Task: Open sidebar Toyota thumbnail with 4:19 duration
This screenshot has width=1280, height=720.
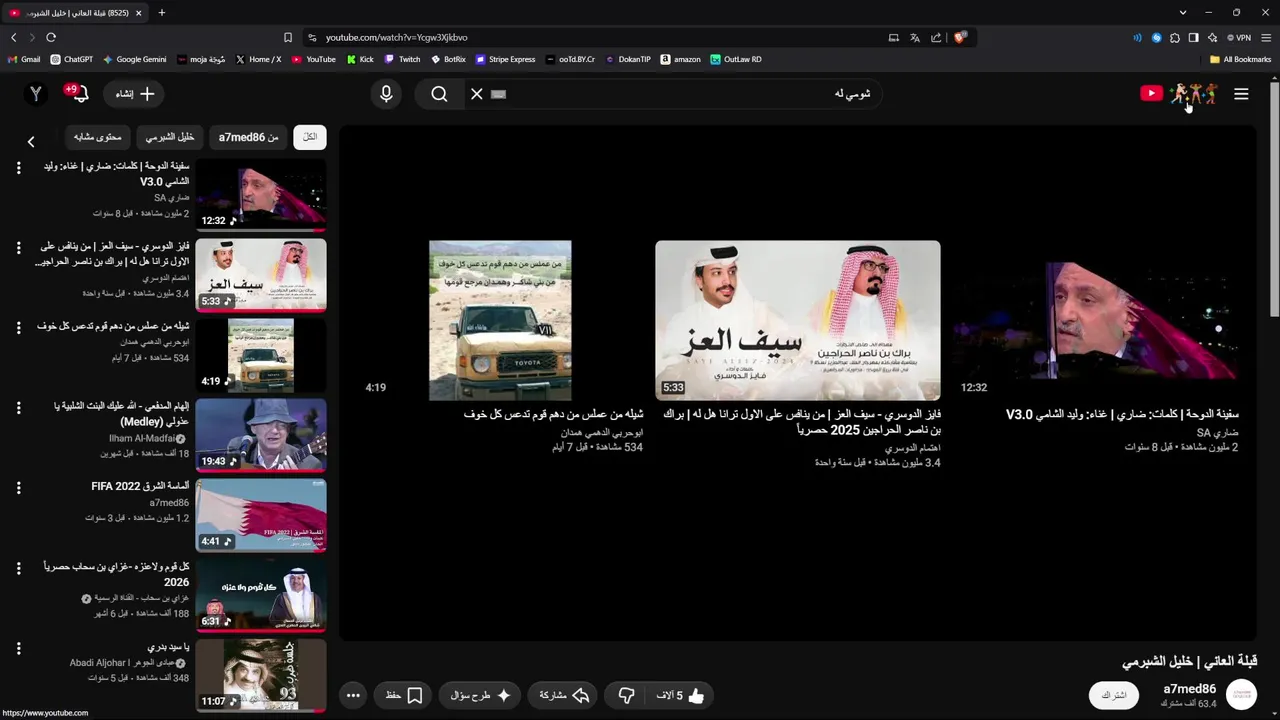Action: pos(261,355)
